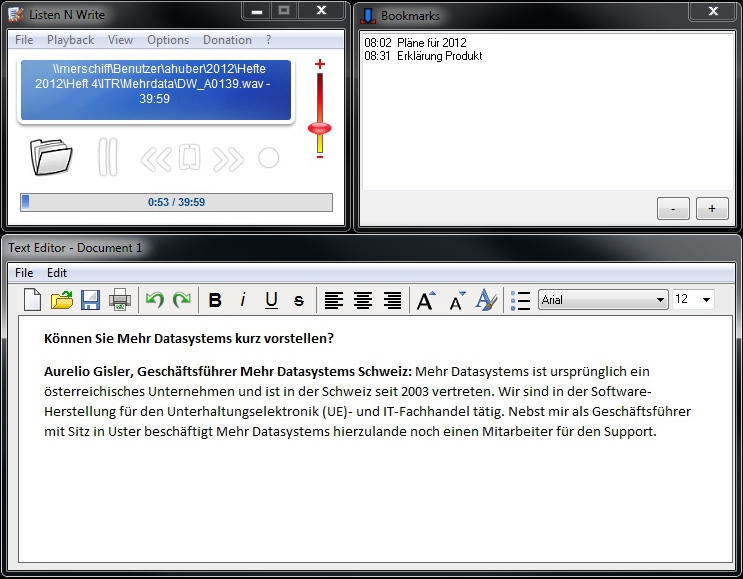This screenshot has height=579, width=743.
Task: Print the document
Action: [120, 300]
